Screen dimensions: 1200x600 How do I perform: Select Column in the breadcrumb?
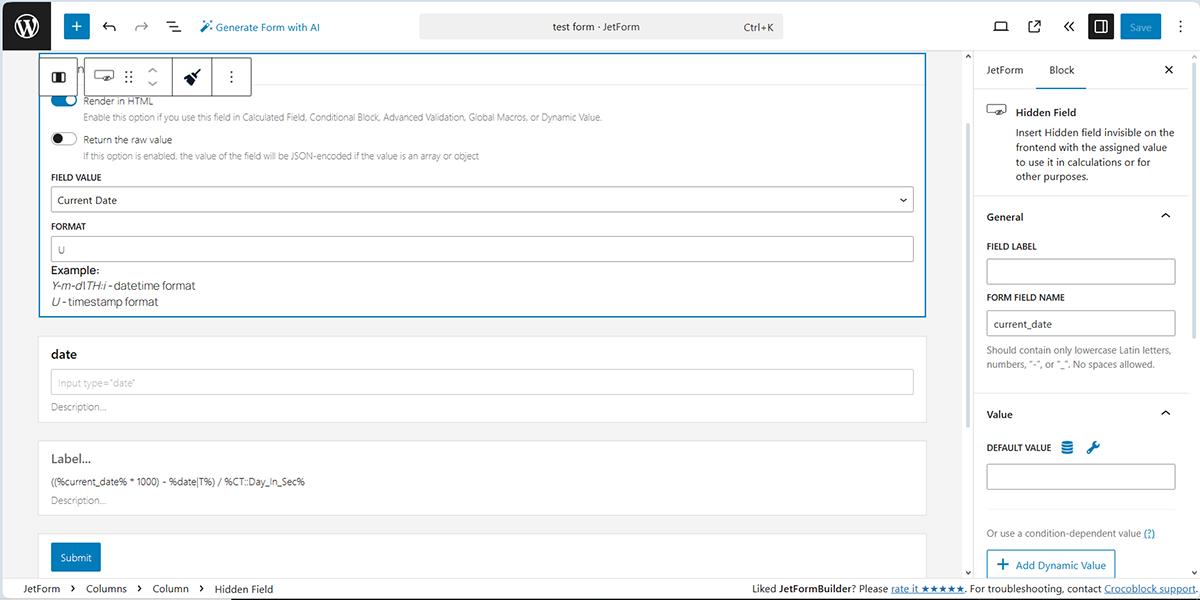[x=170, y=589]
